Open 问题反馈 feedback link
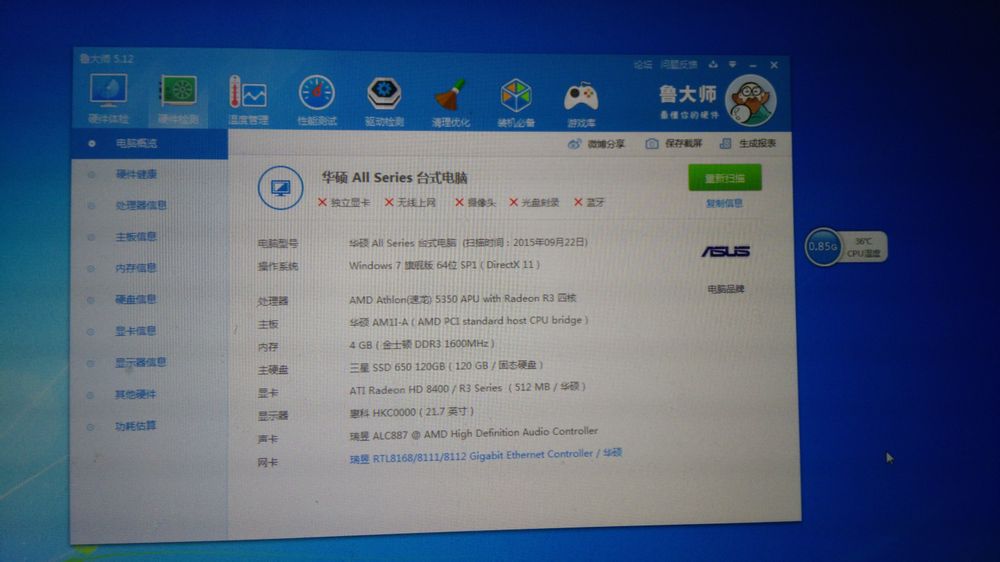 tap(679, 64)
